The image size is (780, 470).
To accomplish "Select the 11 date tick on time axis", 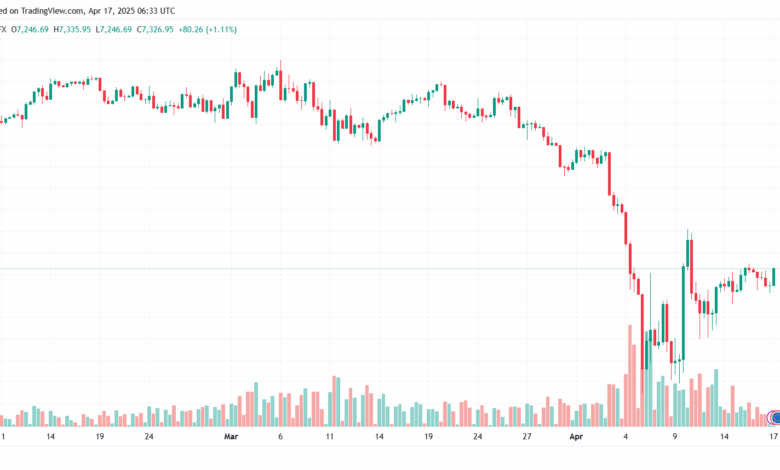I will (329, 437).
